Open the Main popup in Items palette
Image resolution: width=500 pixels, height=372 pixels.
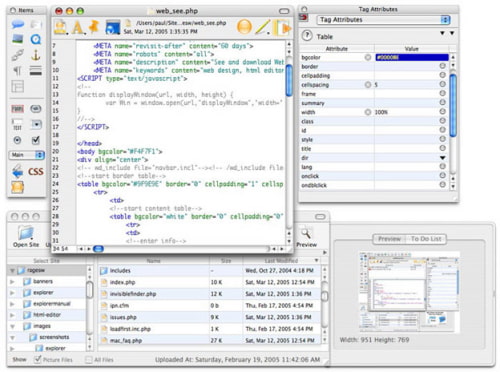click(26, 155)
